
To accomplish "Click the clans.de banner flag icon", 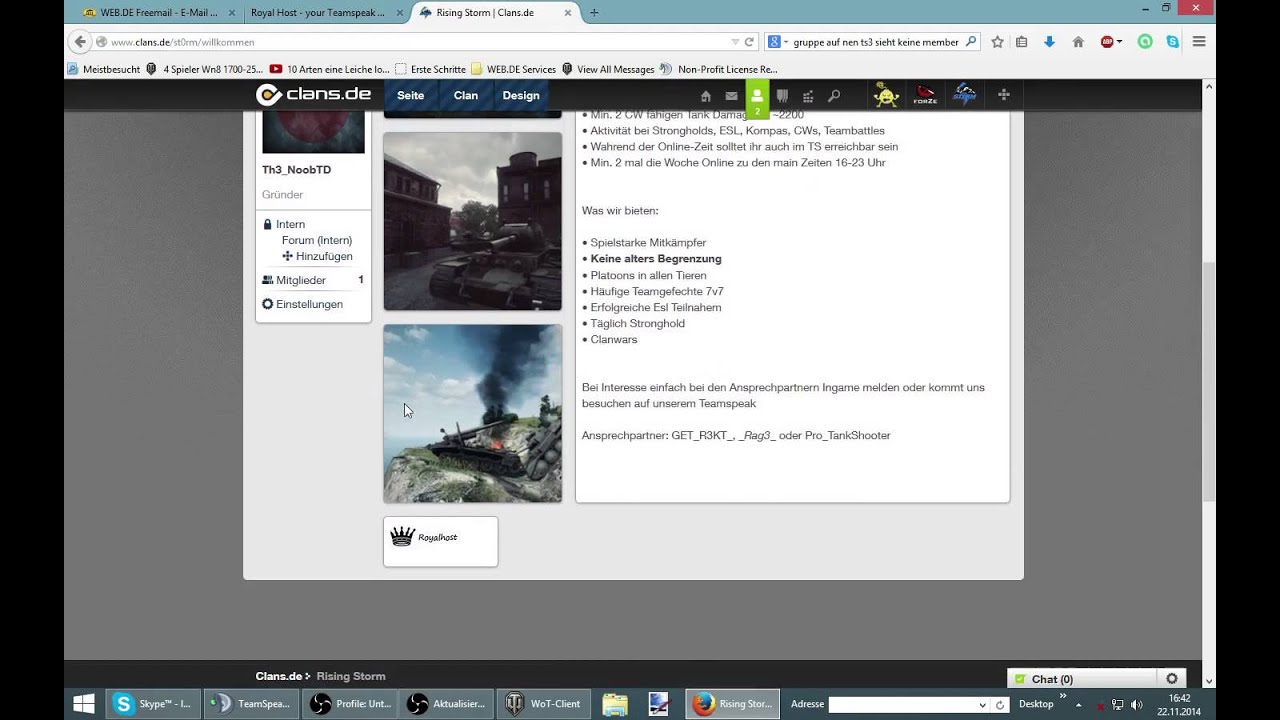I will 782,96.
